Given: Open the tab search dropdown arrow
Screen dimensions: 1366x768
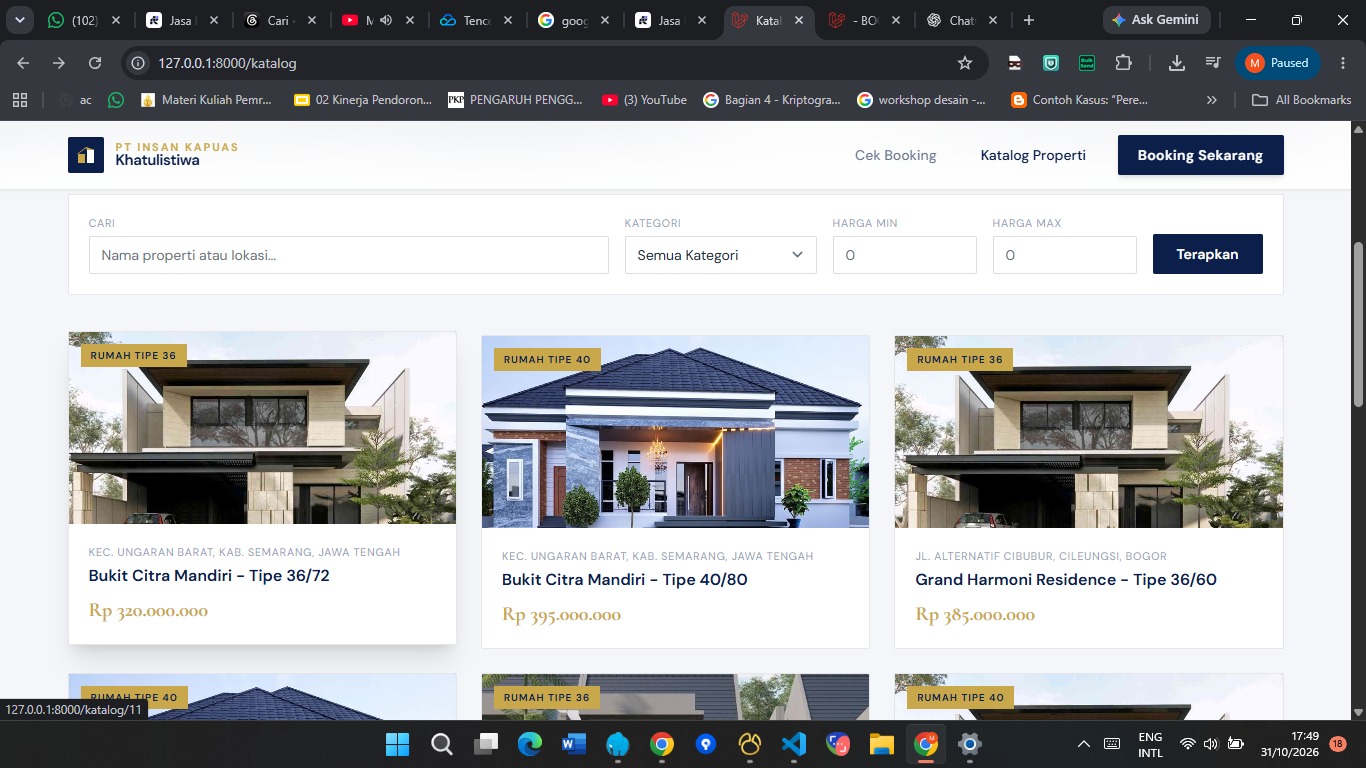Looking at the screenshot, I should coord(19,20).
